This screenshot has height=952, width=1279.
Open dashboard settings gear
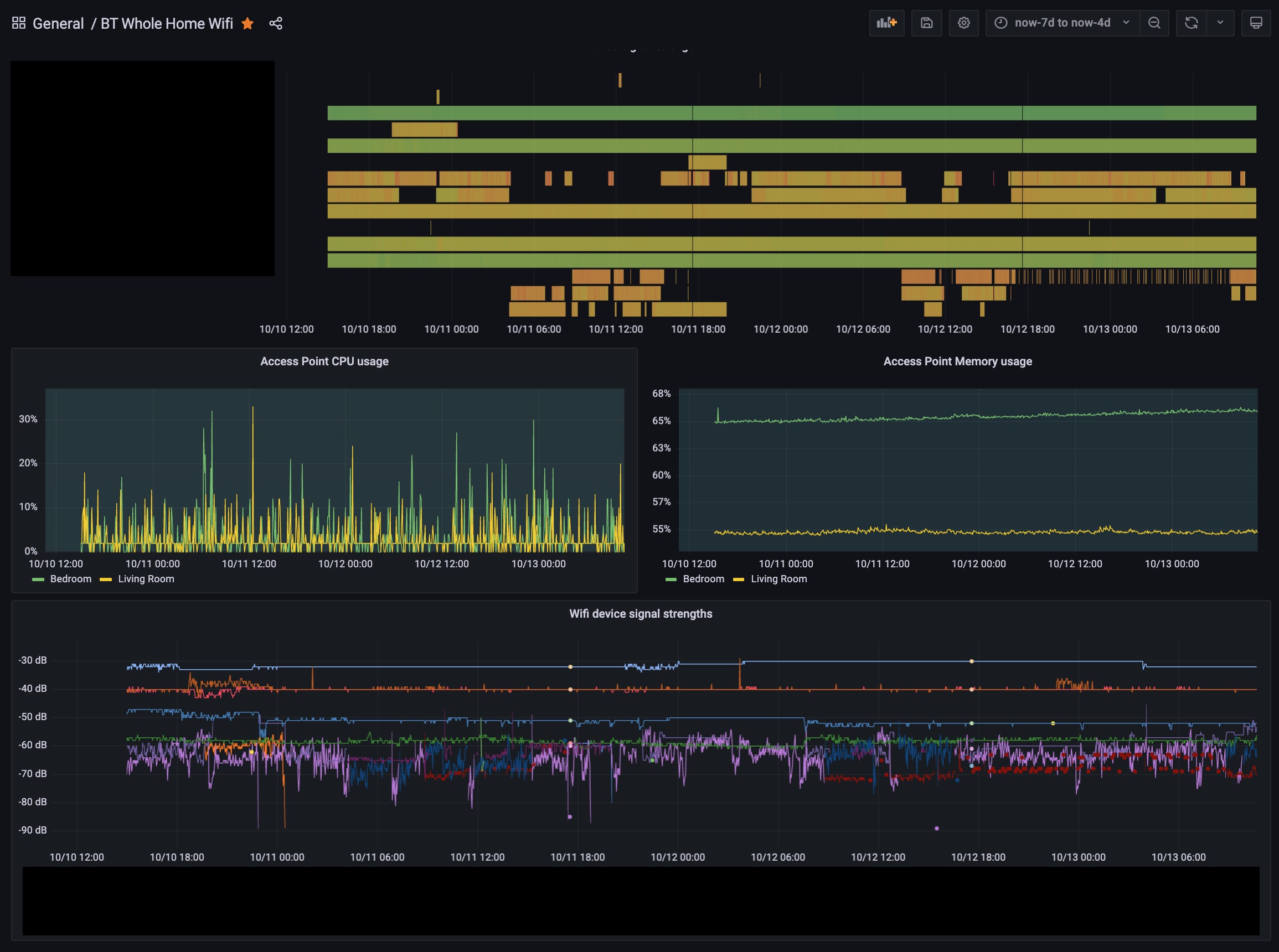coord(963,23)
